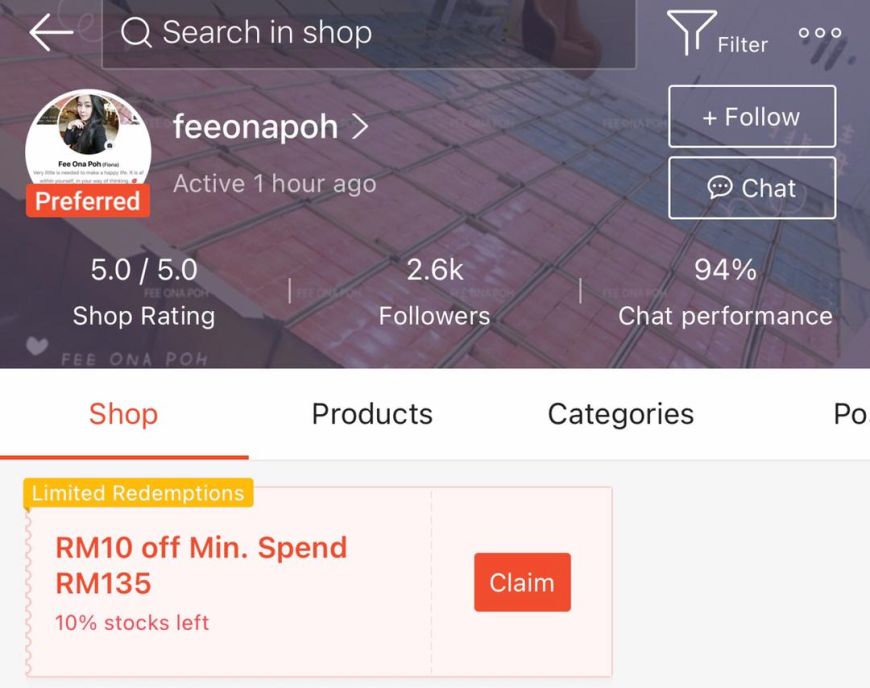Image resolution: width=870 pixels, height=688 pixels.
Task: Tap the Preferred seller badge
Action: (88, 201)
